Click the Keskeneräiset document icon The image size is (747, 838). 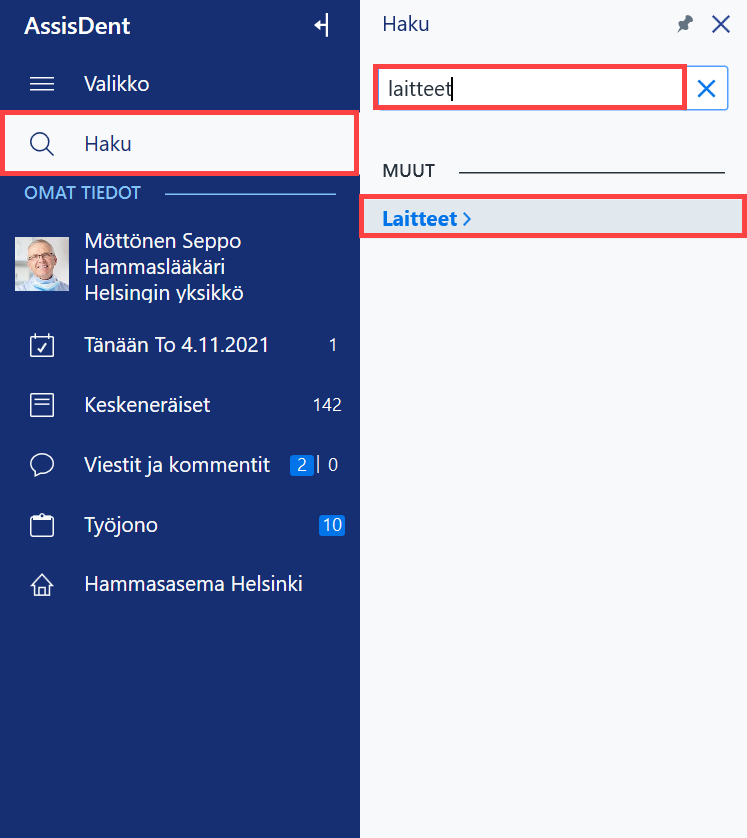[x=42, y=405]
